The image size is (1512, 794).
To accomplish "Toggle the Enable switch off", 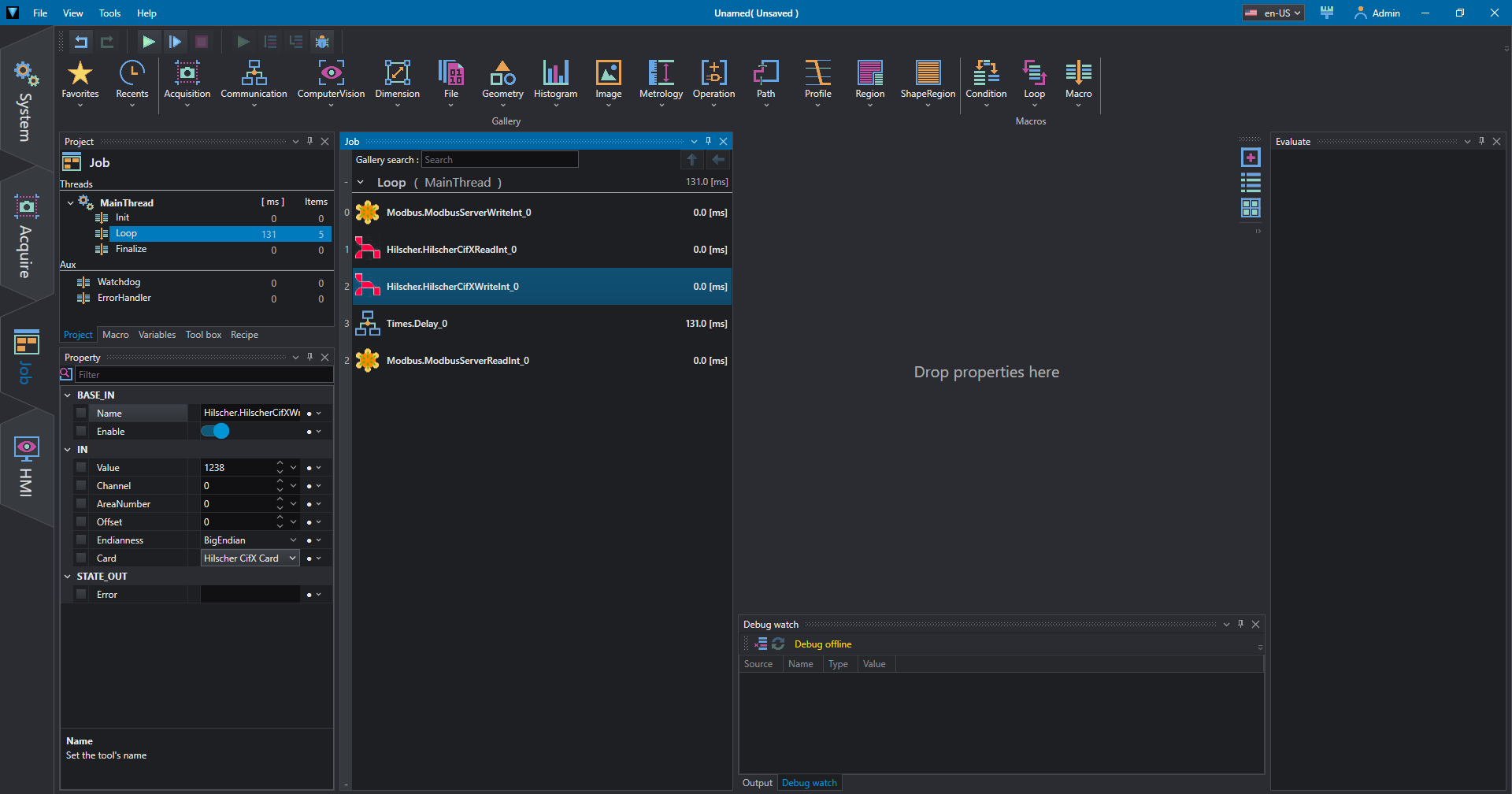I will pyautogui.click(x=215, y=432).
